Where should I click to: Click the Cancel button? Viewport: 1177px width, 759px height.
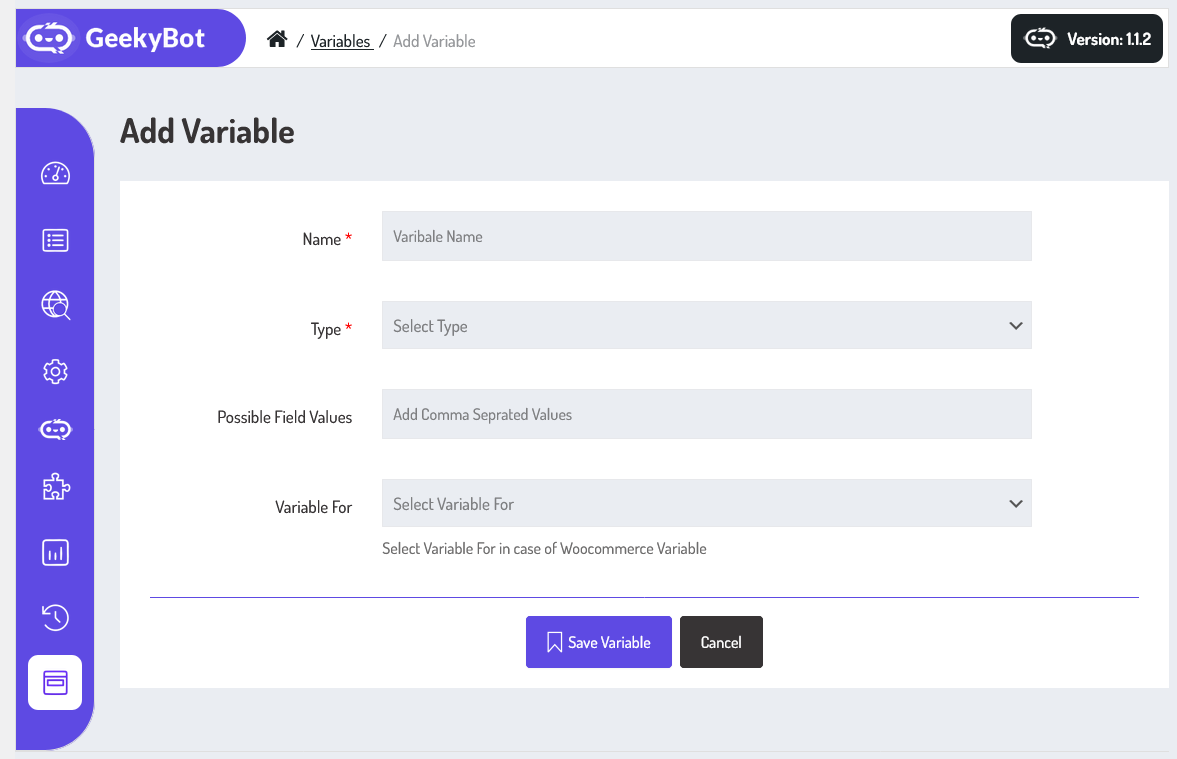tap(721, 642)
